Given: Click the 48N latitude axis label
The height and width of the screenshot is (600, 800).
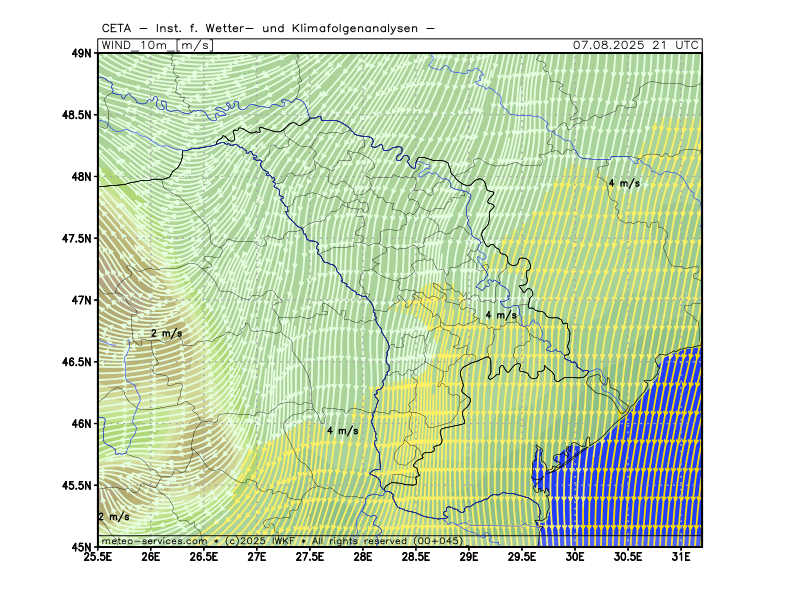Looking at the screenshot, I should point(81,177).
